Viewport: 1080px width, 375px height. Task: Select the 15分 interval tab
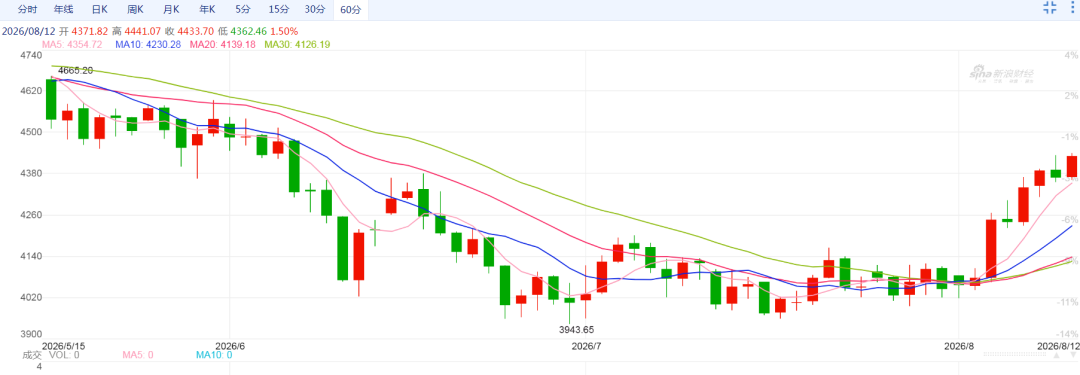279,10
